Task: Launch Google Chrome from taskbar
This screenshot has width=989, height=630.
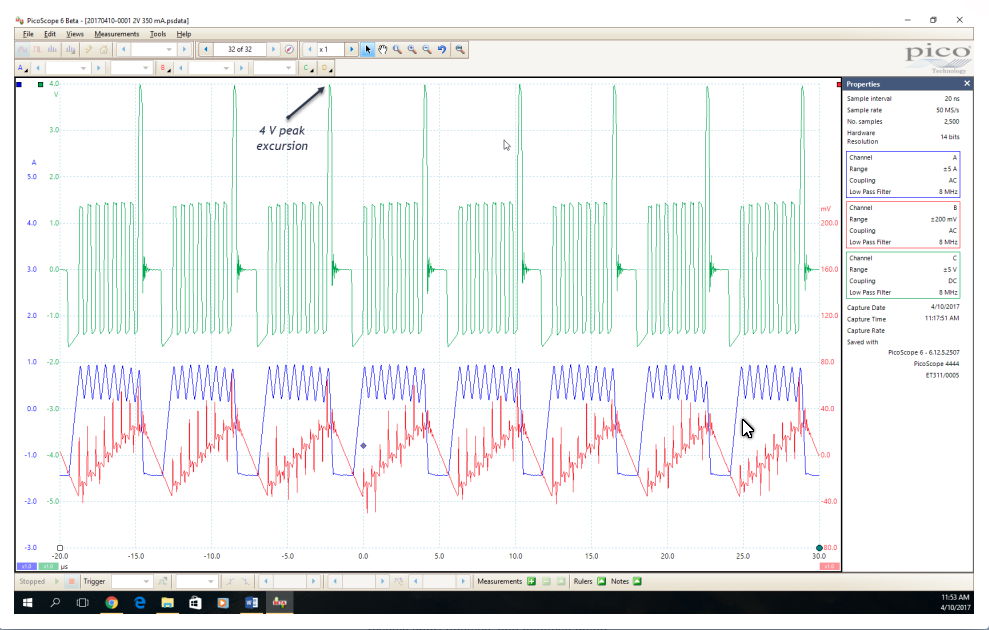Action: [112, 603]
